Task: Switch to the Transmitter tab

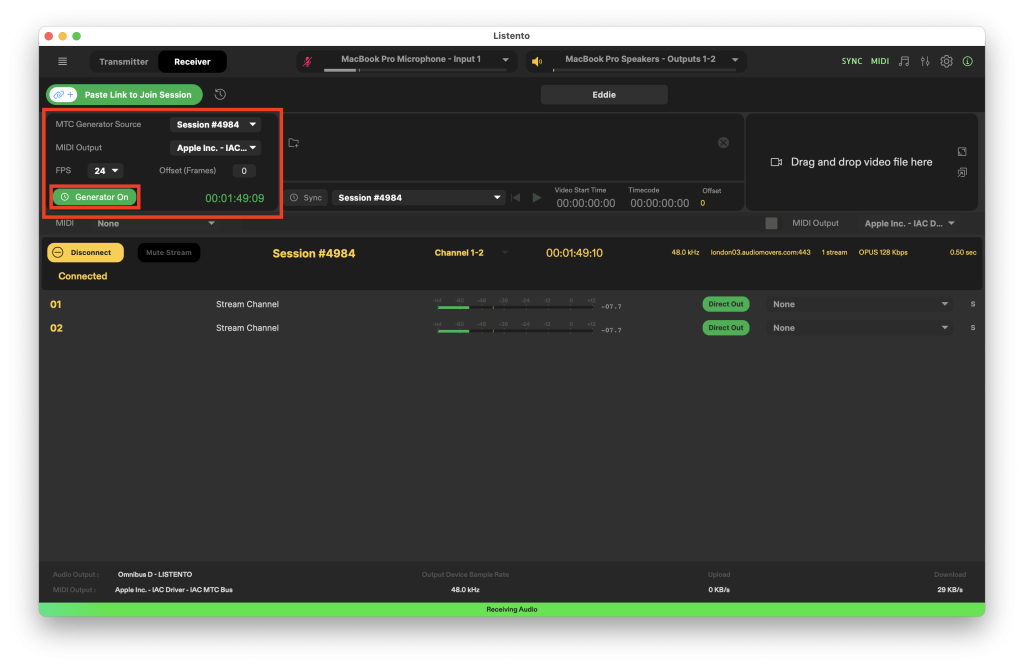Action: [123, 61]
